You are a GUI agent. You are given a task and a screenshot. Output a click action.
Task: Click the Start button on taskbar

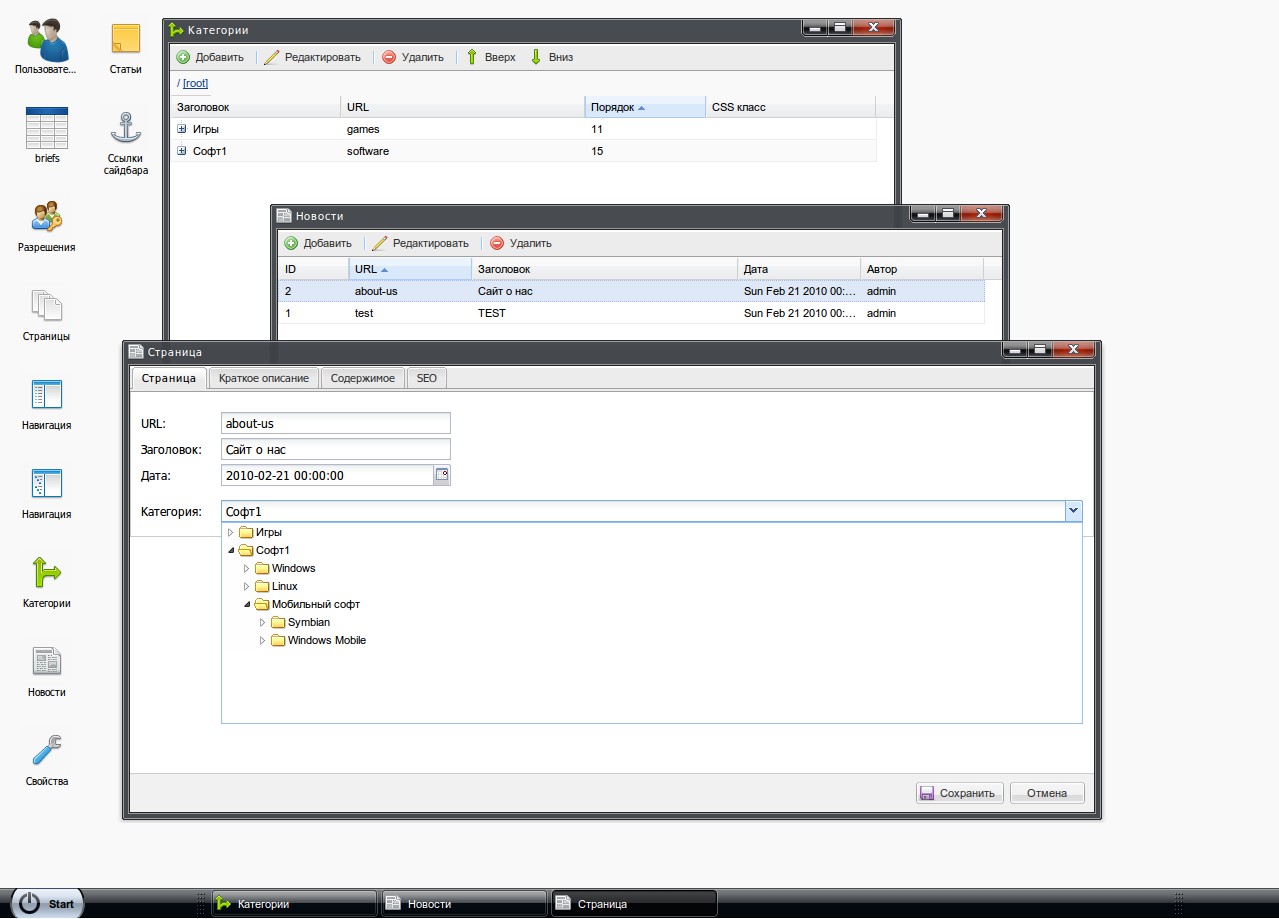pos(47,903)
